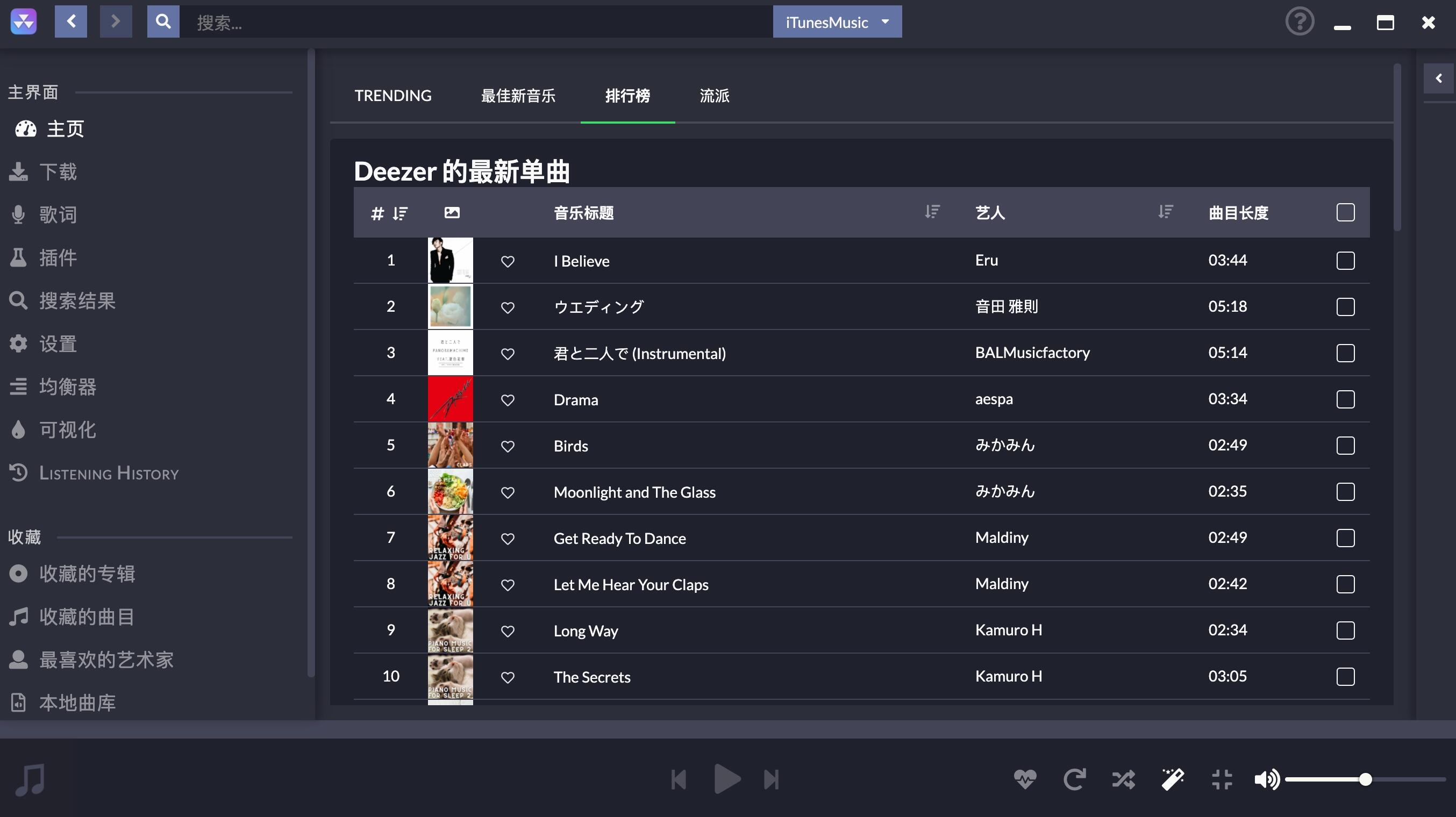
Task: Go back with the left arrow button
Action: 70,21
